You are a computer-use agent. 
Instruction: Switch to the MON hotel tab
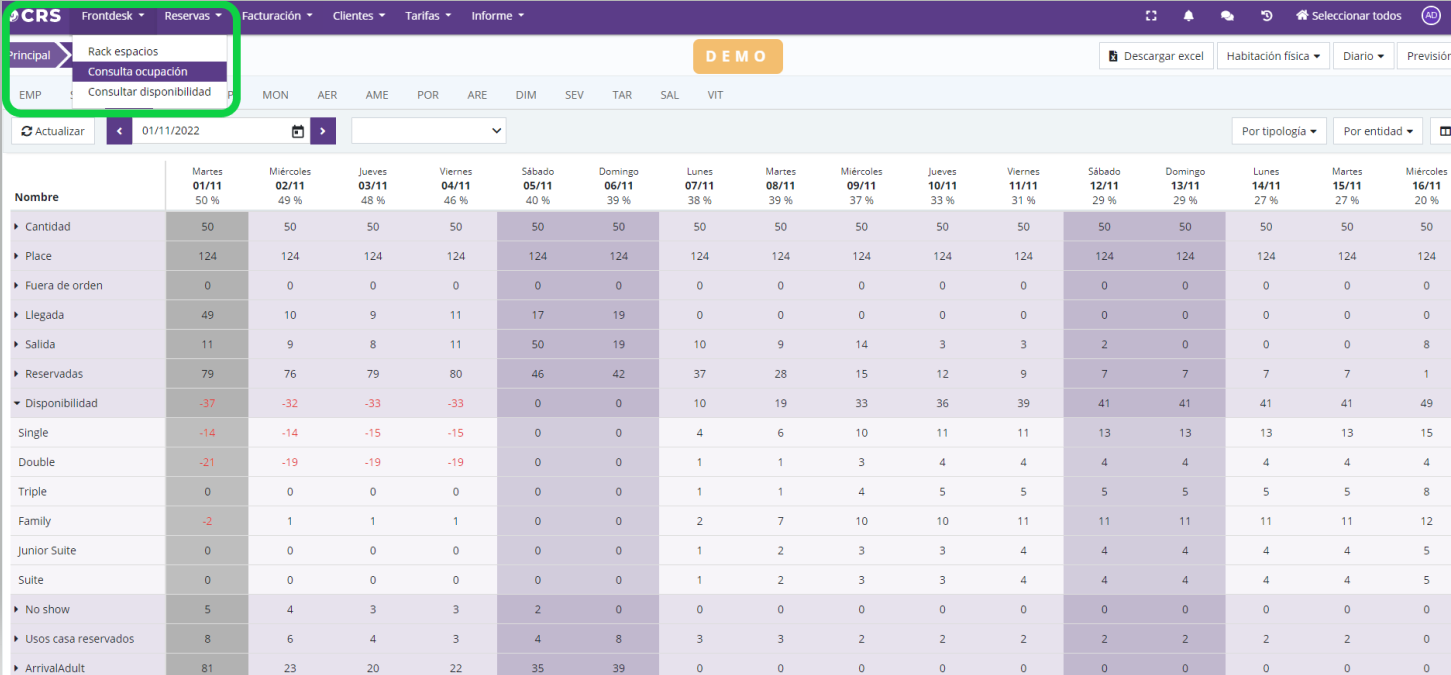(275, 95)
